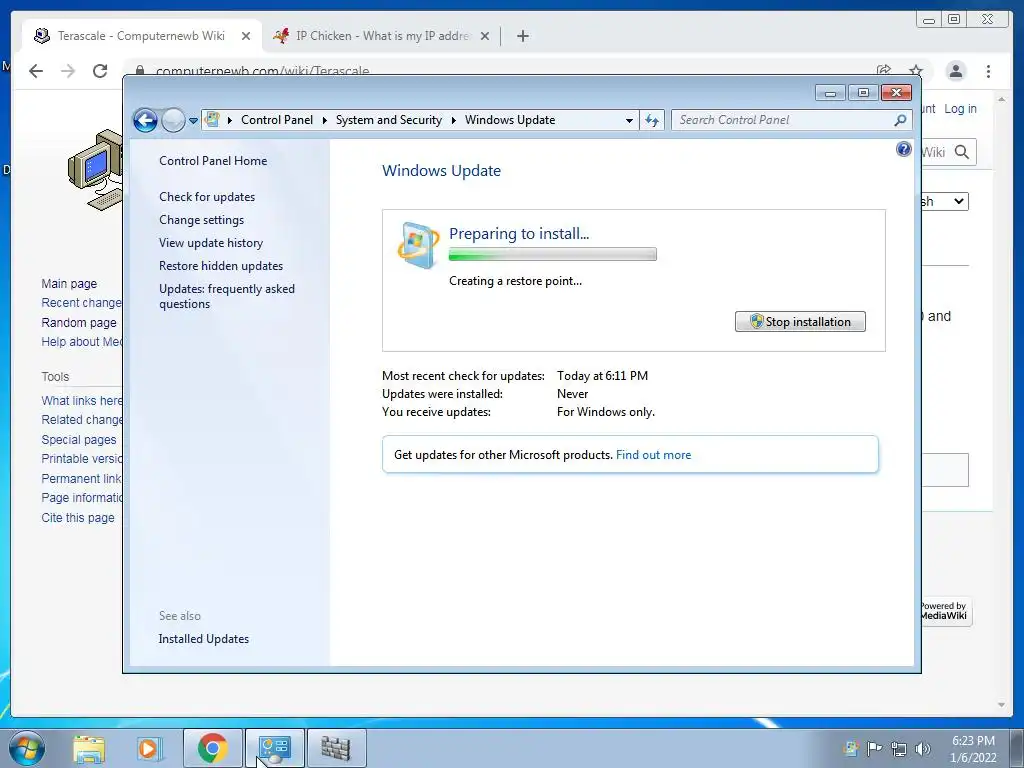Open Windows Media Player from taskbar
The height and width of the screenshot is (768, 1024).
coord(150,748)
